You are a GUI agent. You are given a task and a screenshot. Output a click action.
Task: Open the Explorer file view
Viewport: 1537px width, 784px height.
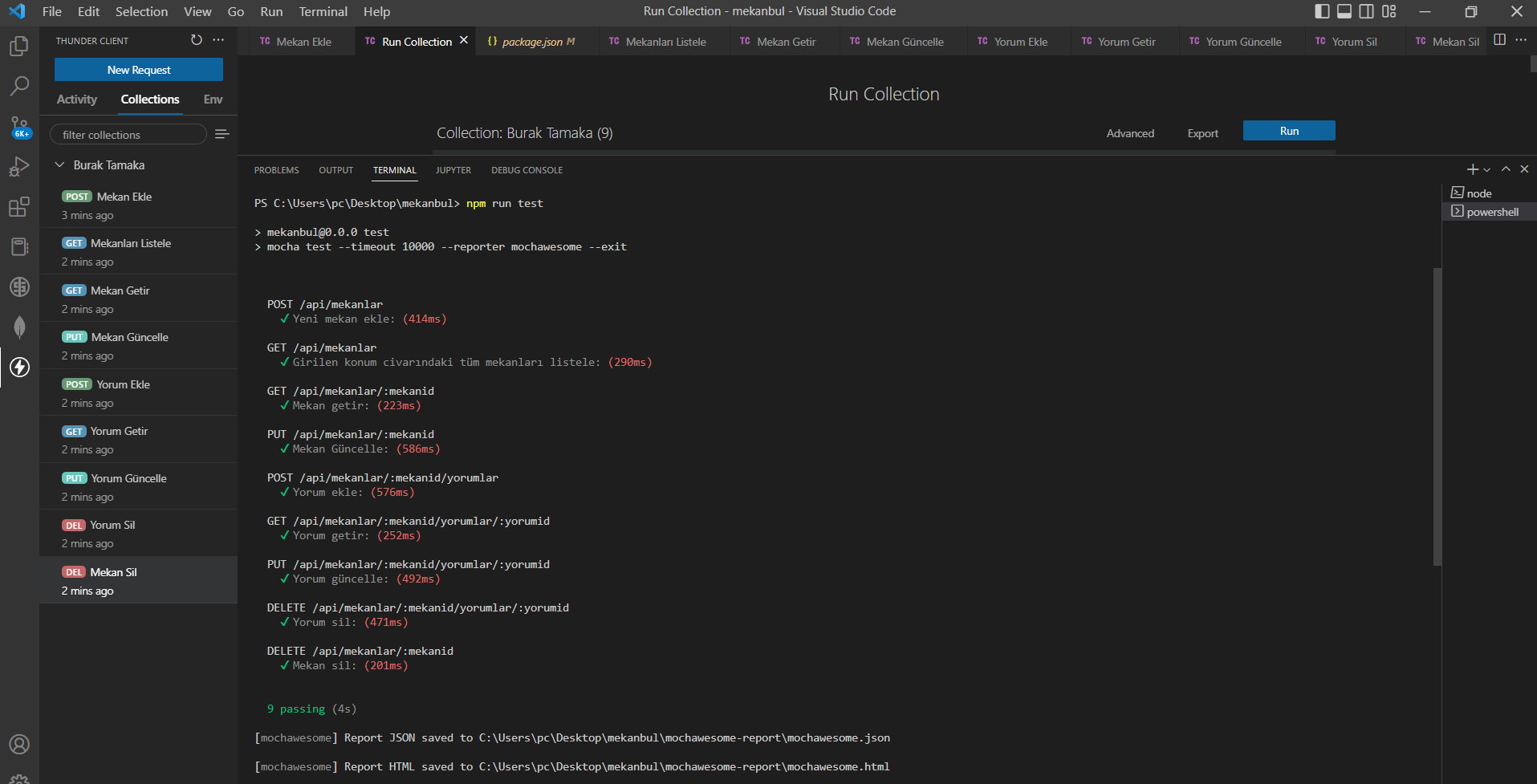coord(19,46)
